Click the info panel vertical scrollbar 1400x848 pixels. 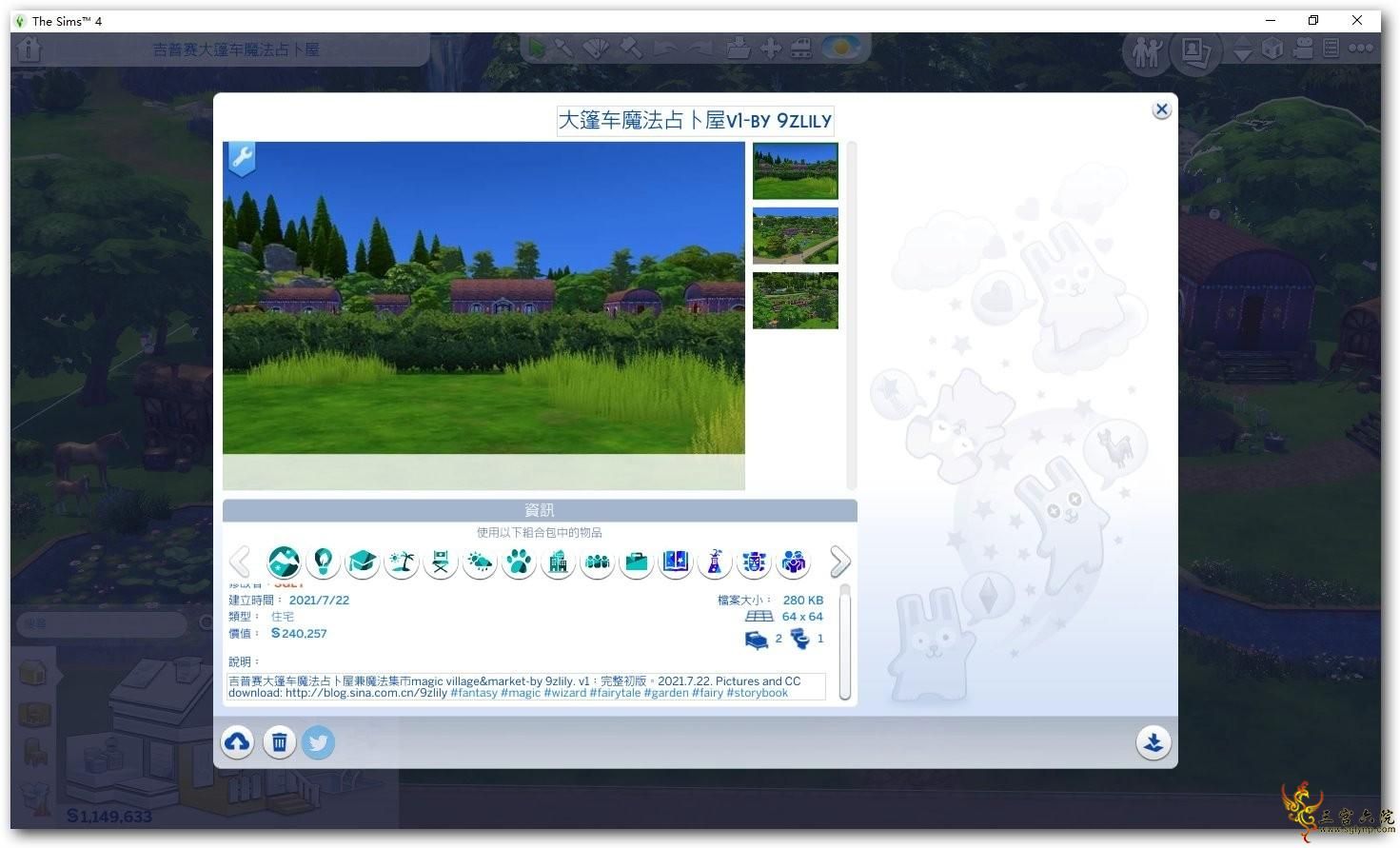click(845, 642)
